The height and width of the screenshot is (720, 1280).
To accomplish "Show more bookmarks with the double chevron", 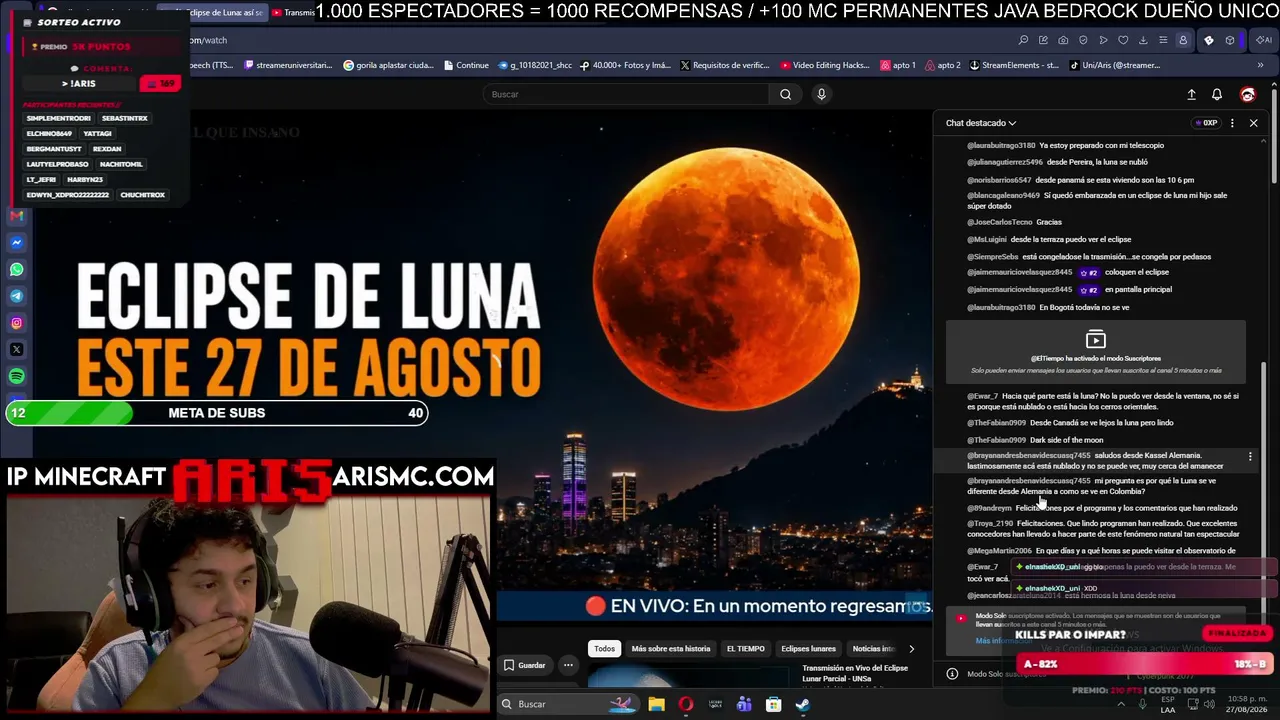I will (x=1260, y=65).
